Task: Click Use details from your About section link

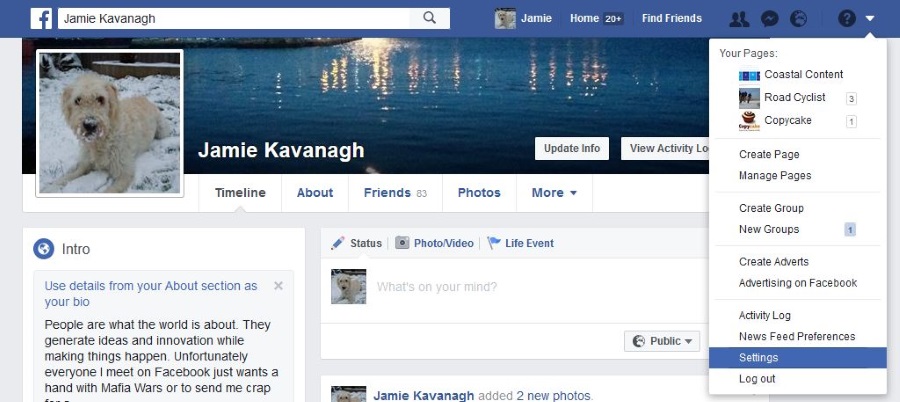Action: (151, 293)
